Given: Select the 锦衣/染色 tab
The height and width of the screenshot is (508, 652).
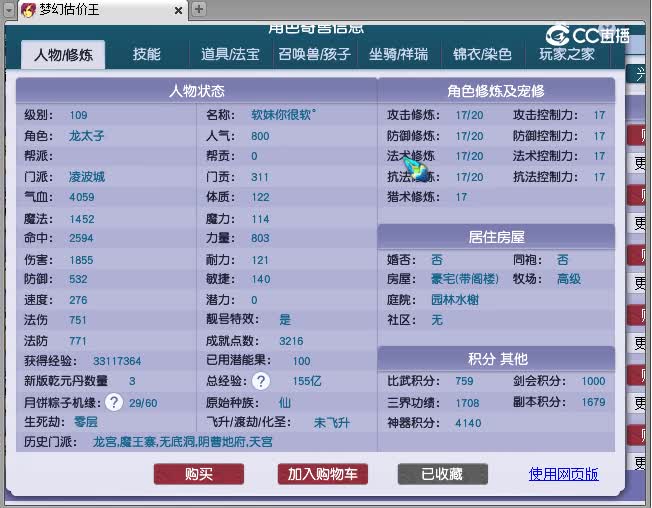Looking at the screenshot, I should pos(482,54).
